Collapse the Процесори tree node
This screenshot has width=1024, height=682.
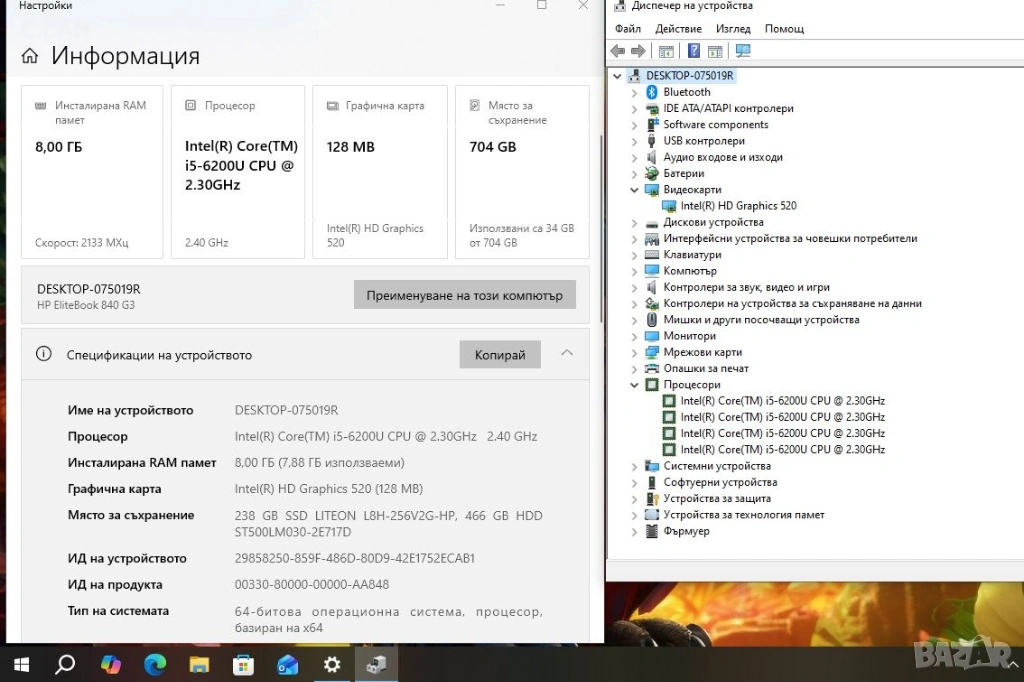(634, 385)
